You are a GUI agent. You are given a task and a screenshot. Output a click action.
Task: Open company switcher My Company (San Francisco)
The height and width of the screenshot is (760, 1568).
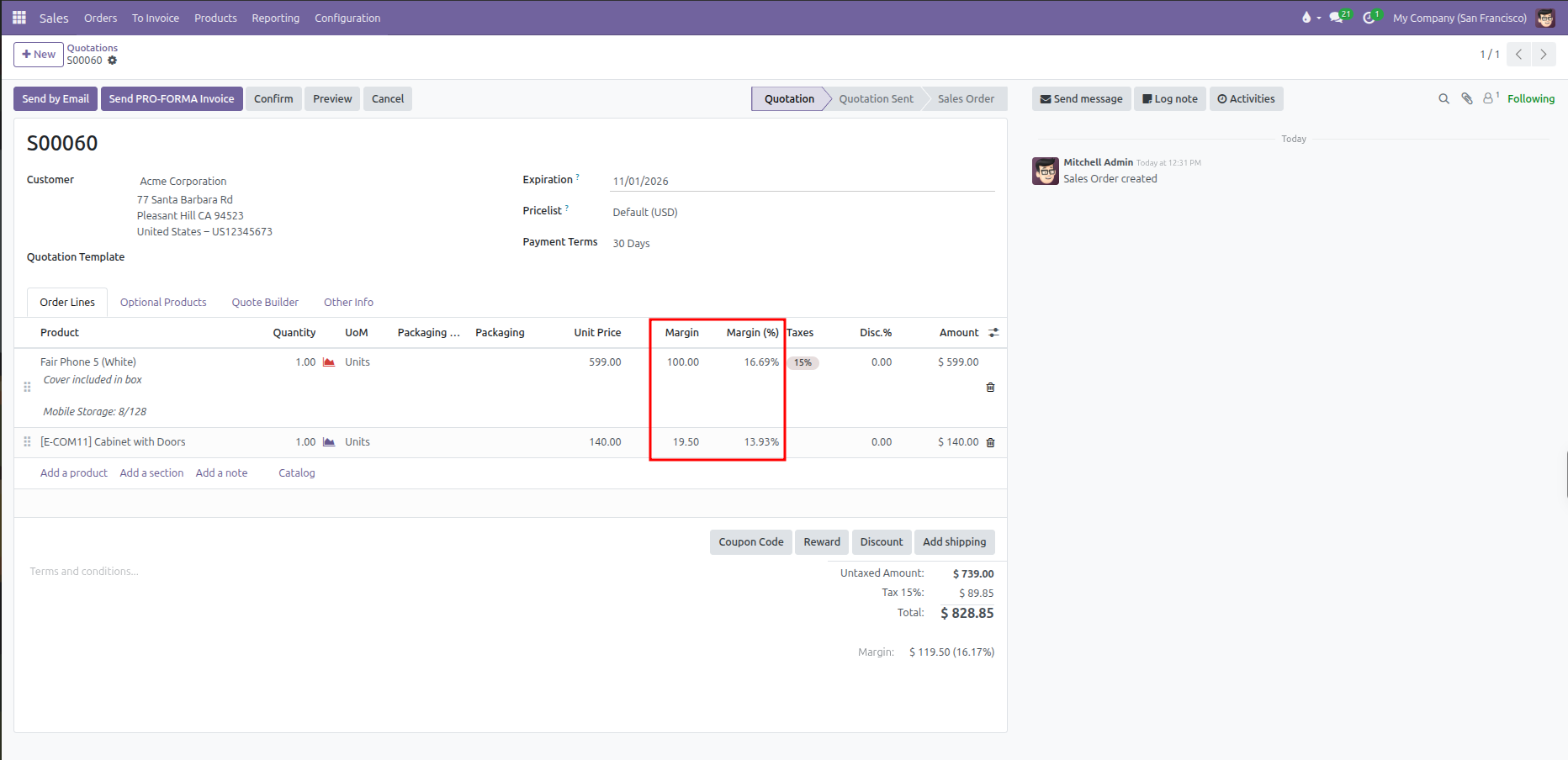click(x=1459, y=18)
